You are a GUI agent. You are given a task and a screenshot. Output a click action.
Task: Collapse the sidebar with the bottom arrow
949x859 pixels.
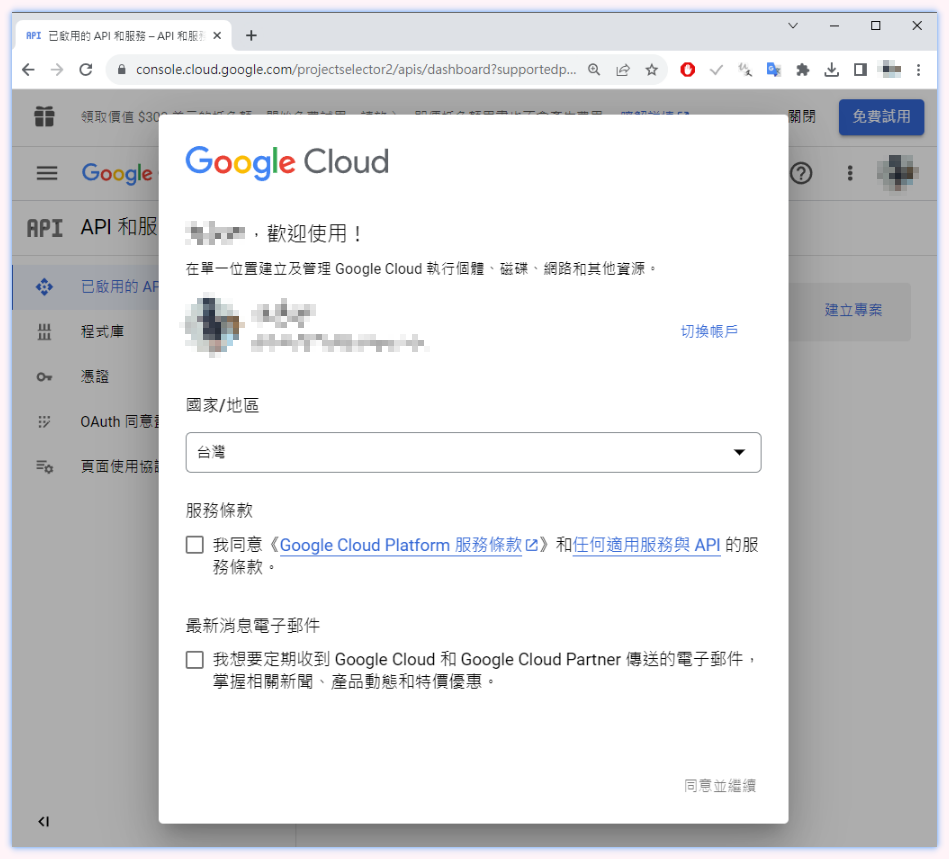(44, 821)
